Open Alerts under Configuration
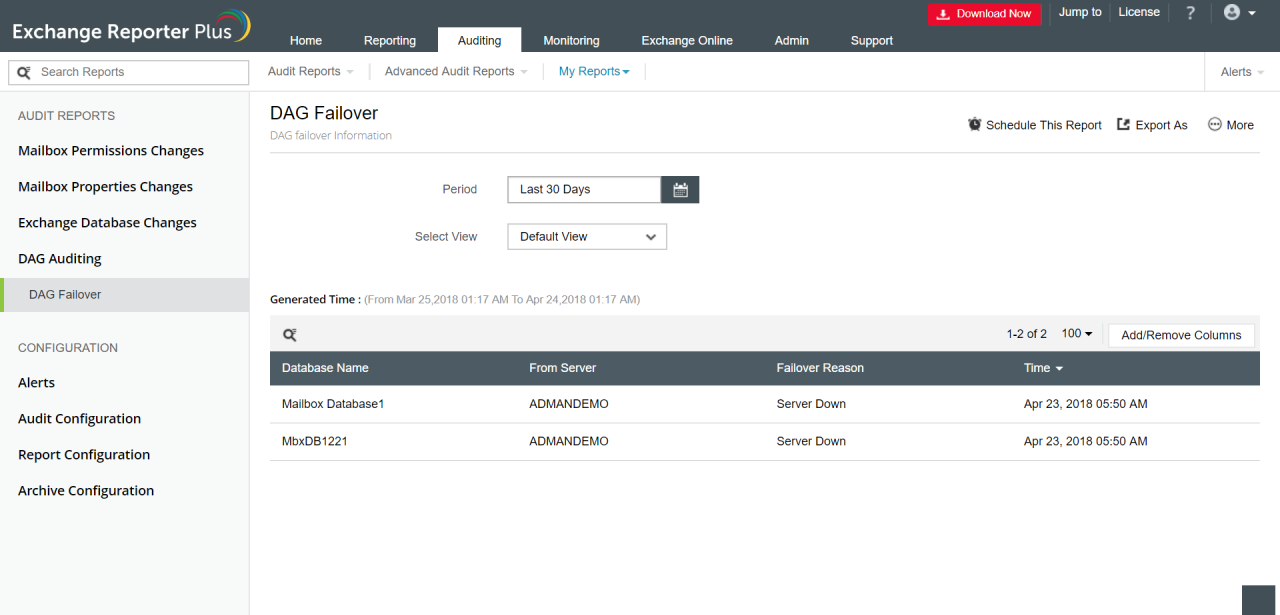This screenshot has width=1280, height=615. [x=36, y=383]
